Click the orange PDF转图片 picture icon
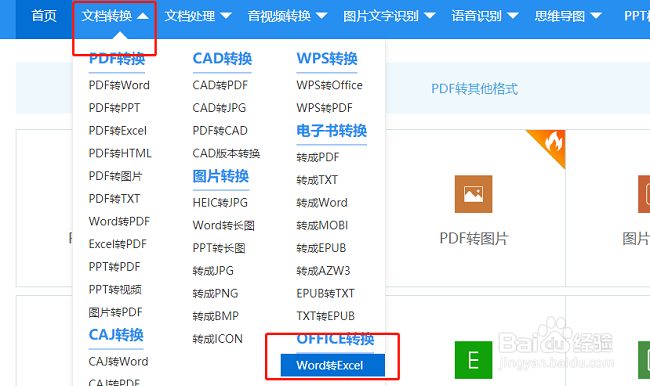 coord(473,194)
